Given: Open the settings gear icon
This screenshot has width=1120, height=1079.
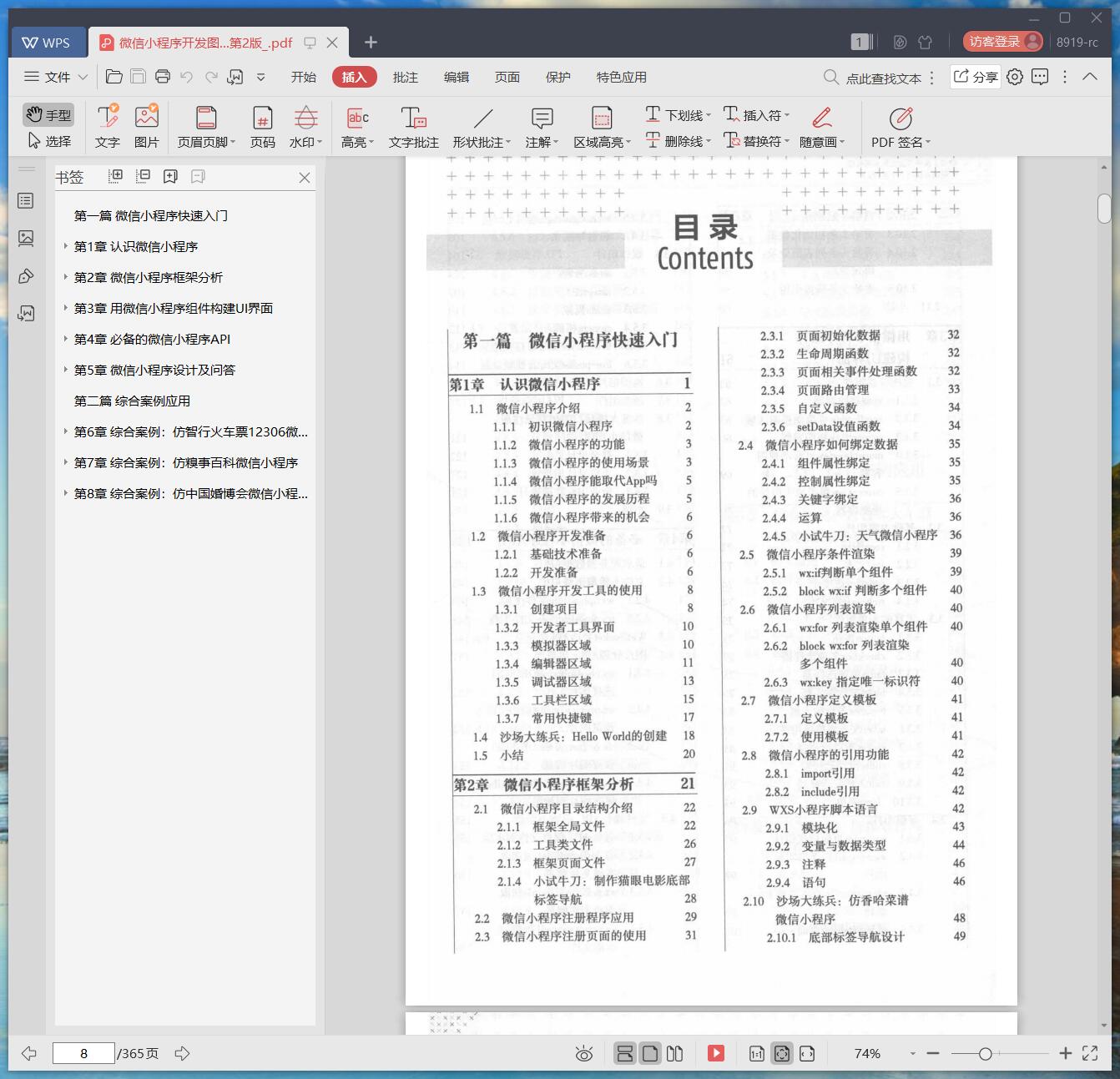Looking at the screenshot, I should tap(1015, 77).
